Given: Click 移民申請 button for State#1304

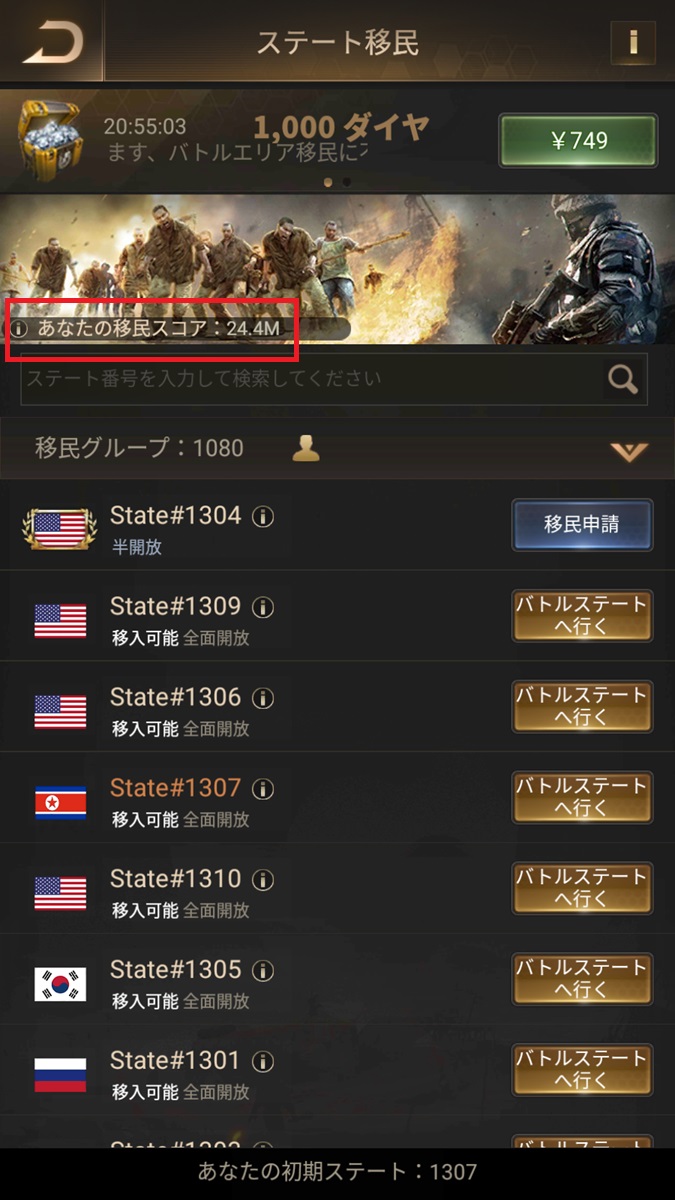Looking at the screenshot, I should click(582, 525).
